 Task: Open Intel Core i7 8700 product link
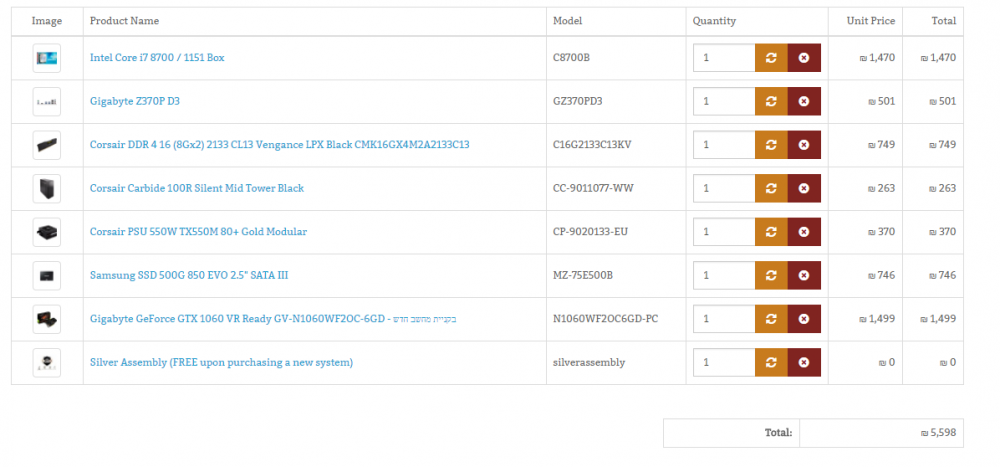tap(157, 57)
